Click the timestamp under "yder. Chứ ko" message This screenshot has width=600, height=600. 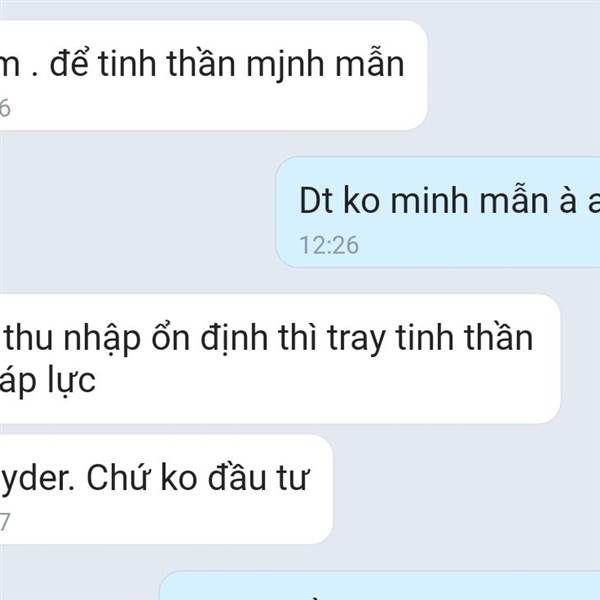4,522
